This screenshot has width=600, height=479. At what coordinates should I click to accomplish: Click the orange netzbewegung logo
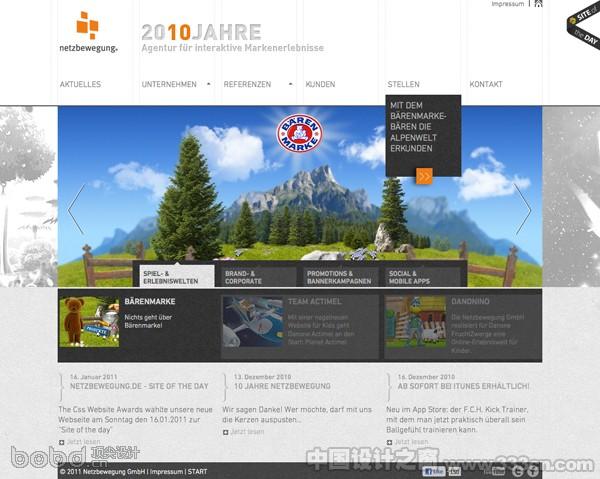point(88,31)
